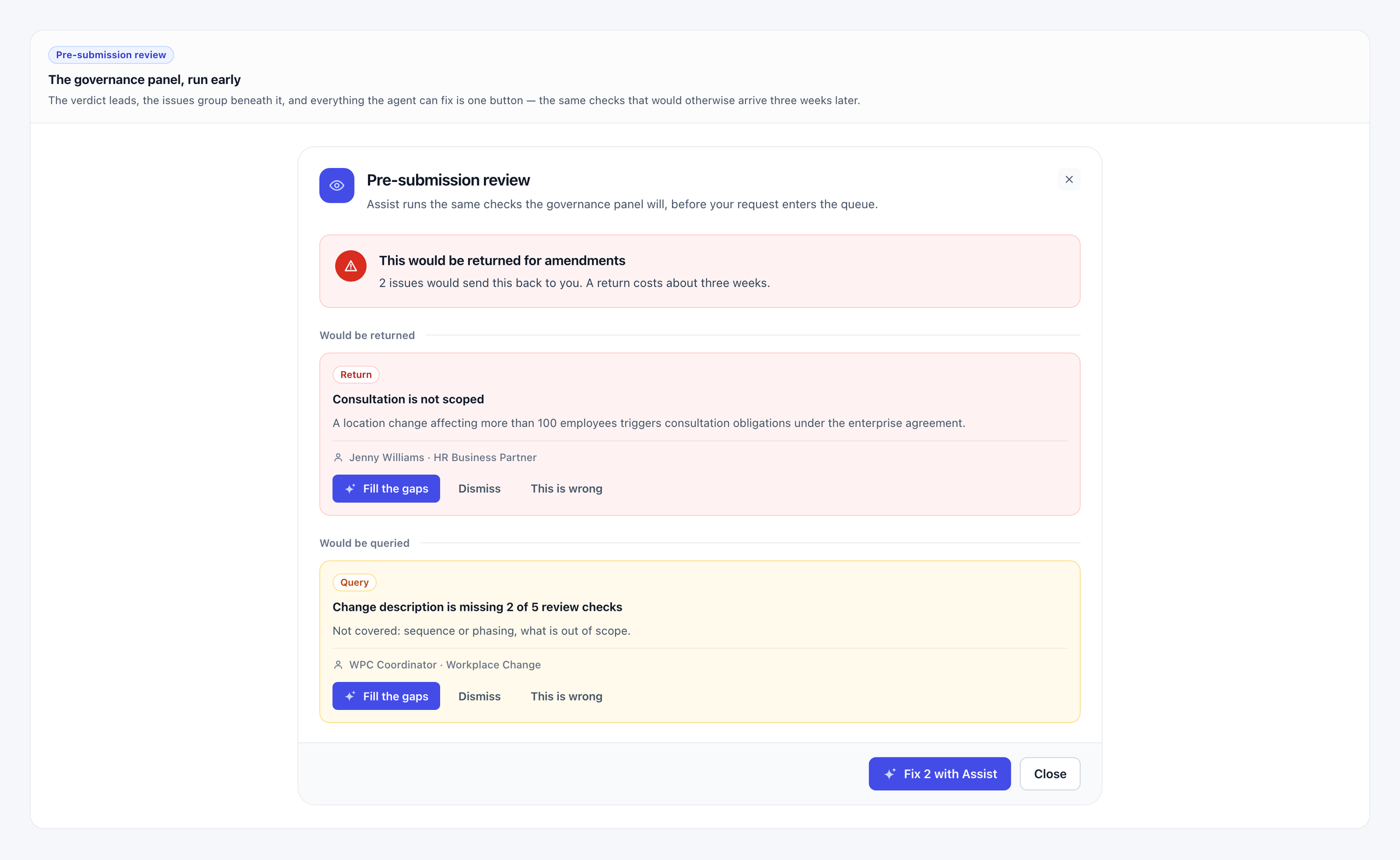
Task: Dismiss the Change description query
Action: 479,696
